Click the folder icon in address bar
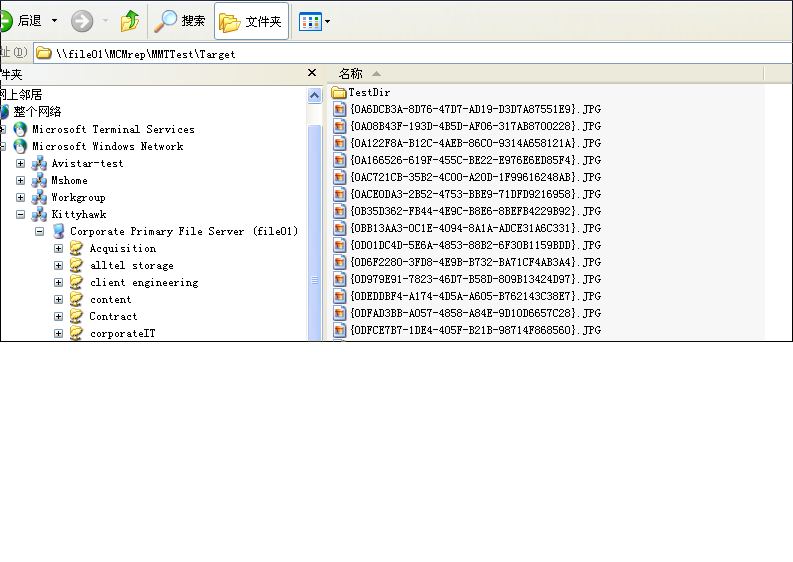The height and width of the screenshot is (562, 793). tap(44, 53)
